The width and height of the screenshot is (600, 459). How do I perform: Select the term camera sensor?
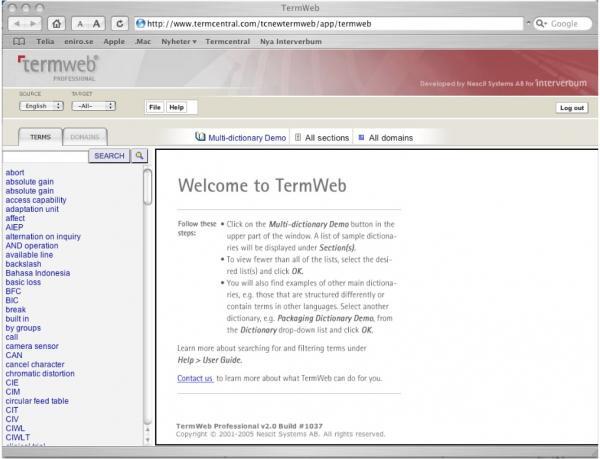pyautogui.click(x=32, y=346)
